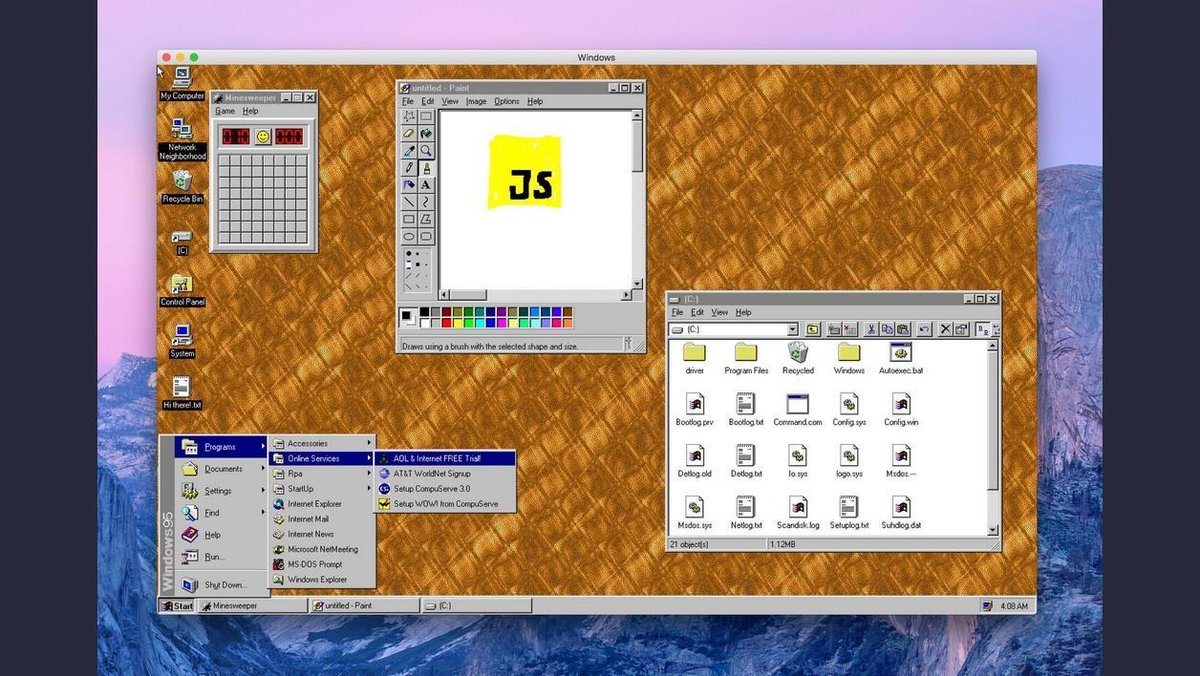Launch Internet Explorer from Programs menu

(321, 504)
